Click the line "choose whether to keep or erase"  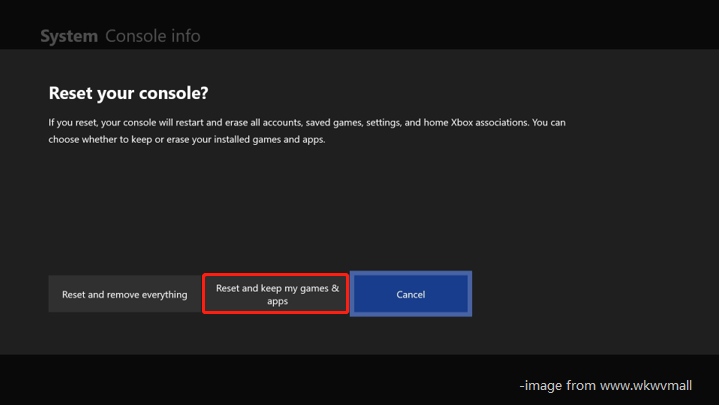187,140
